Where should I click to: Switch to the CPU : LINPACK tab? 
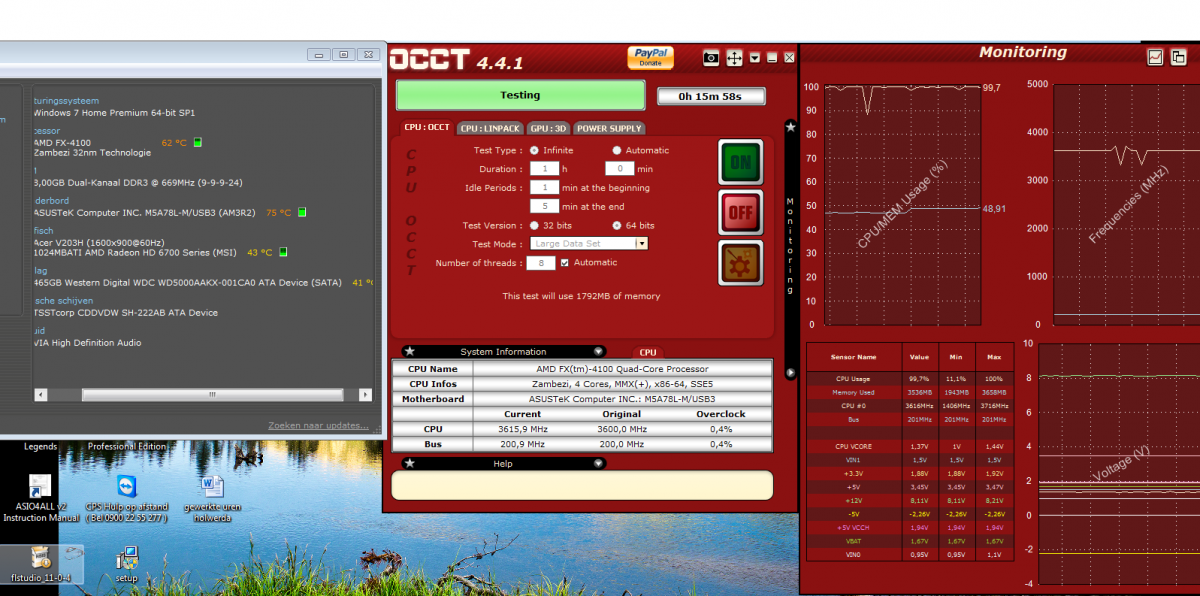[x=490, y=128]
